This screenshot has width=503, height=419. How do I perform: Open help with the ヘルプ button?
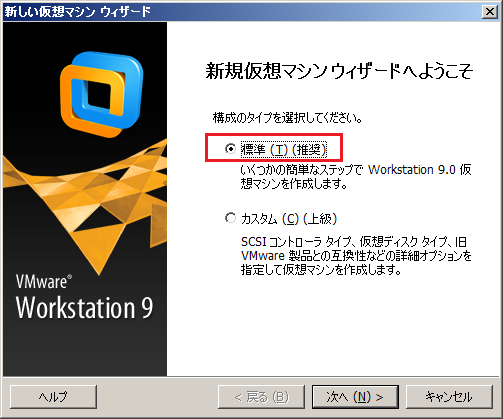click(x=53, y=397)
